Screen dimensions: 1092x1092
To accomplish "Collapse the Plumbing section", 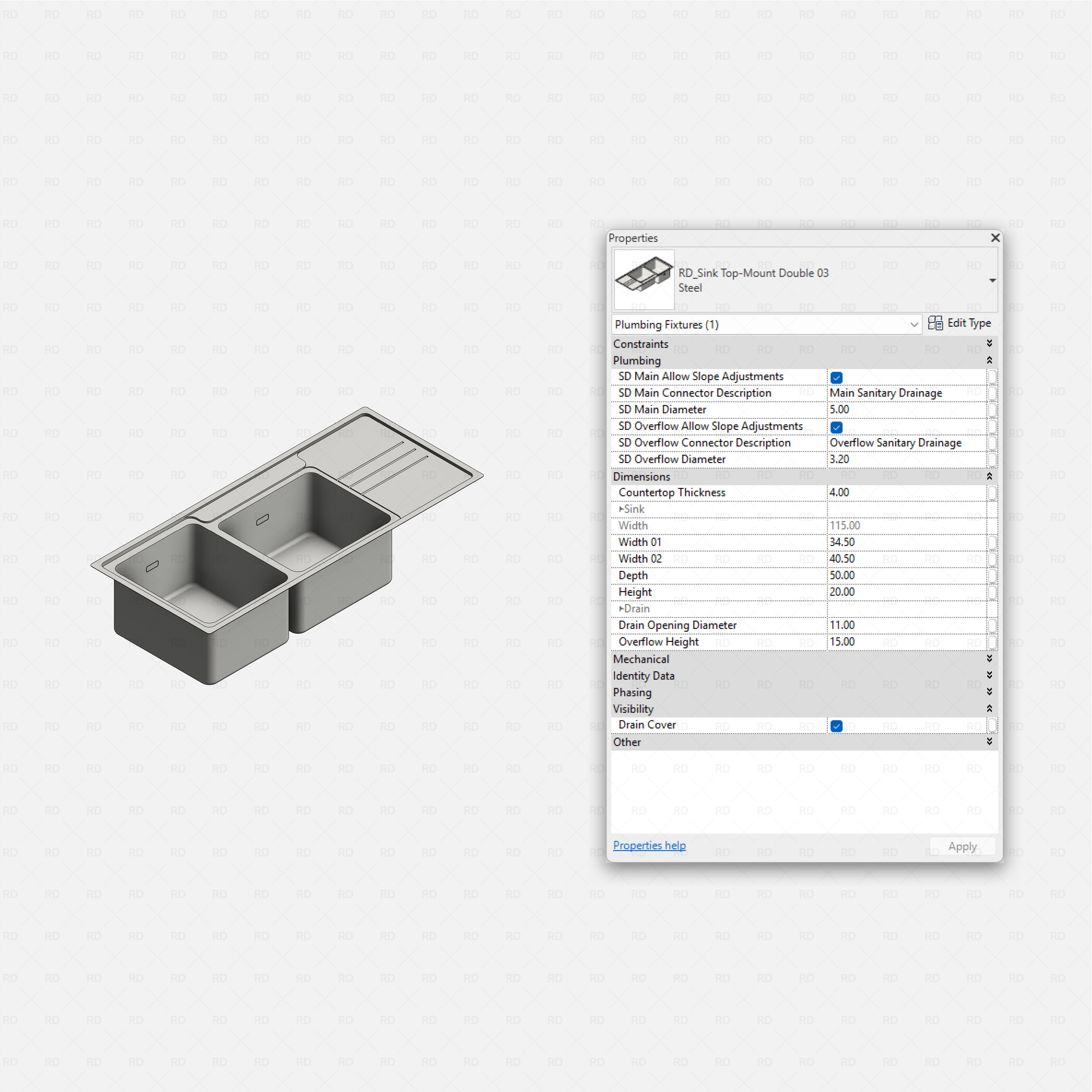I will coord(990,360).
